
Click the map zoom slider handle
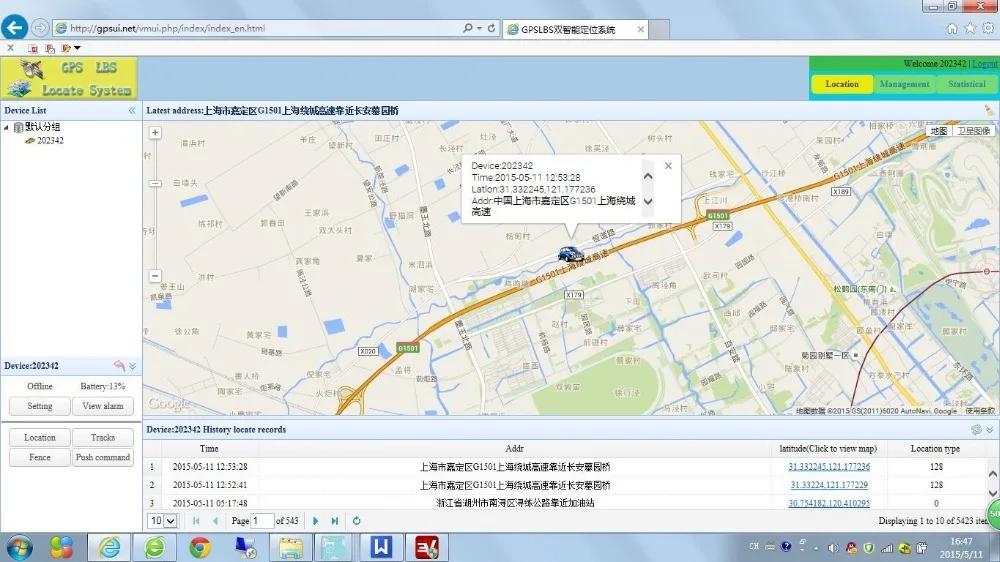click(155, 184)
